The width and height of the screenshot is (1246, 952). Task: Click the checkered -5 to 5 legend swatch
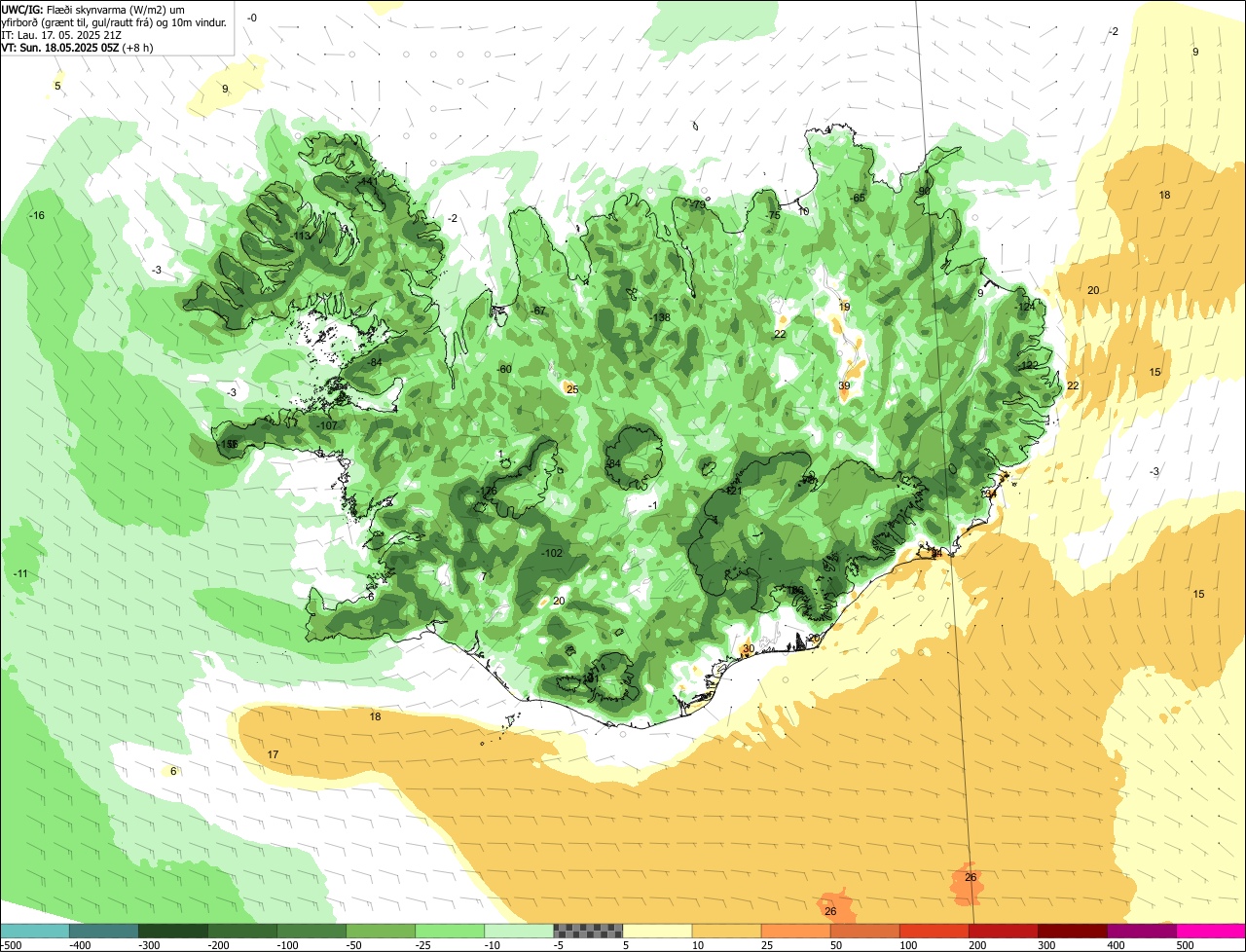(x=588, y=932)
